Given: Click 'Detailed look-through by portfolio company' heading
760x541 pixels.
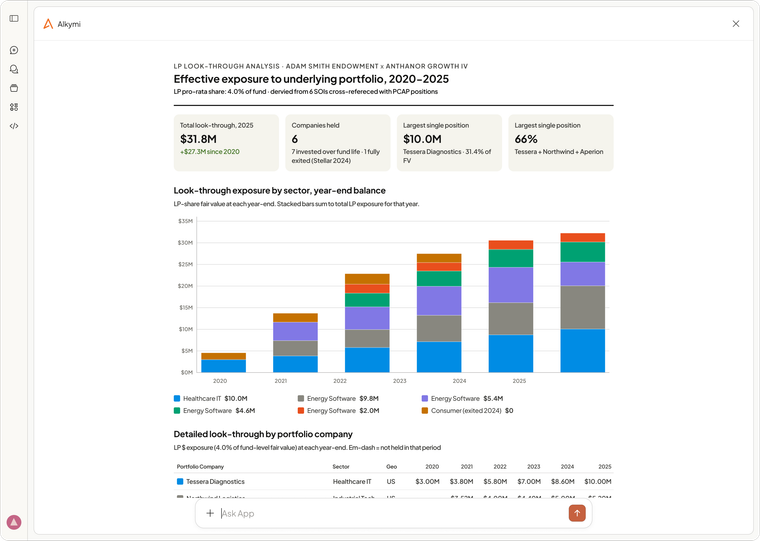Looking at the screenshot, I should point(263,434).
